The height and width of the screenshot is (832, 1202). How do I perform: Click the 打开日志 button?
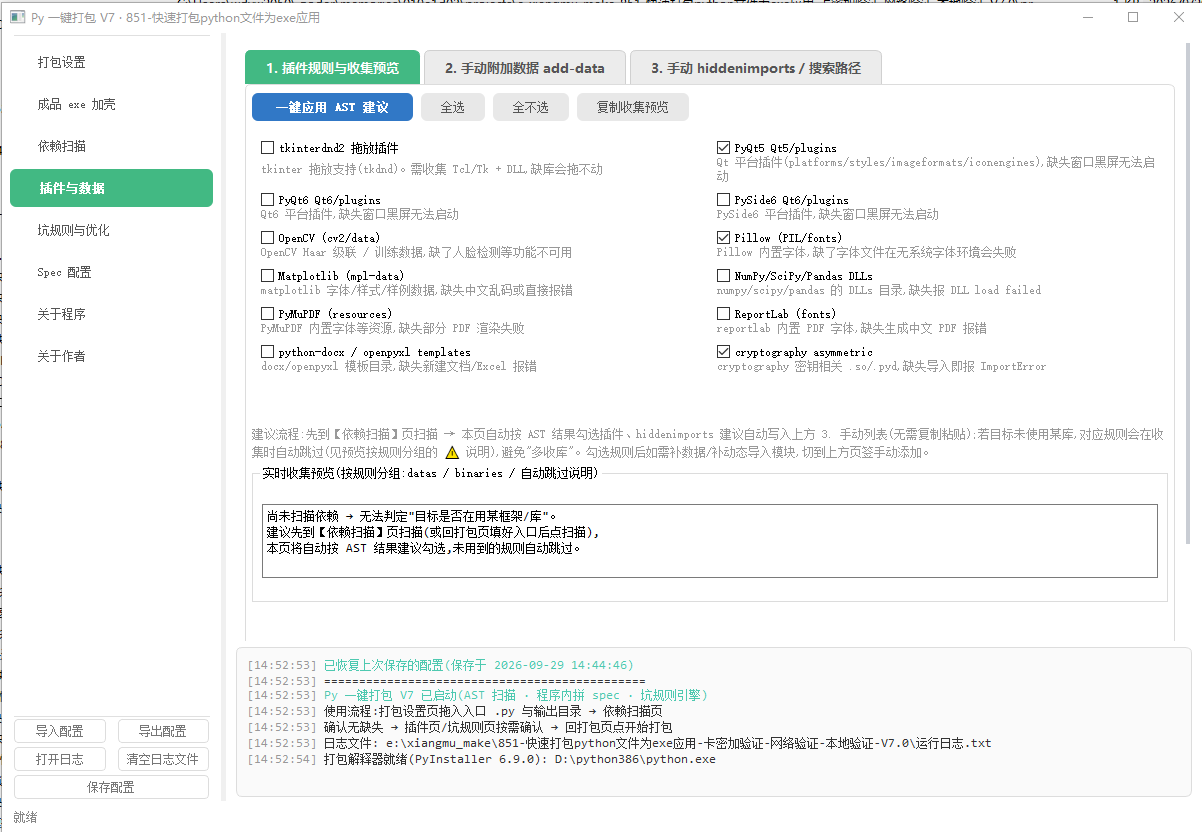click(60, 759)
